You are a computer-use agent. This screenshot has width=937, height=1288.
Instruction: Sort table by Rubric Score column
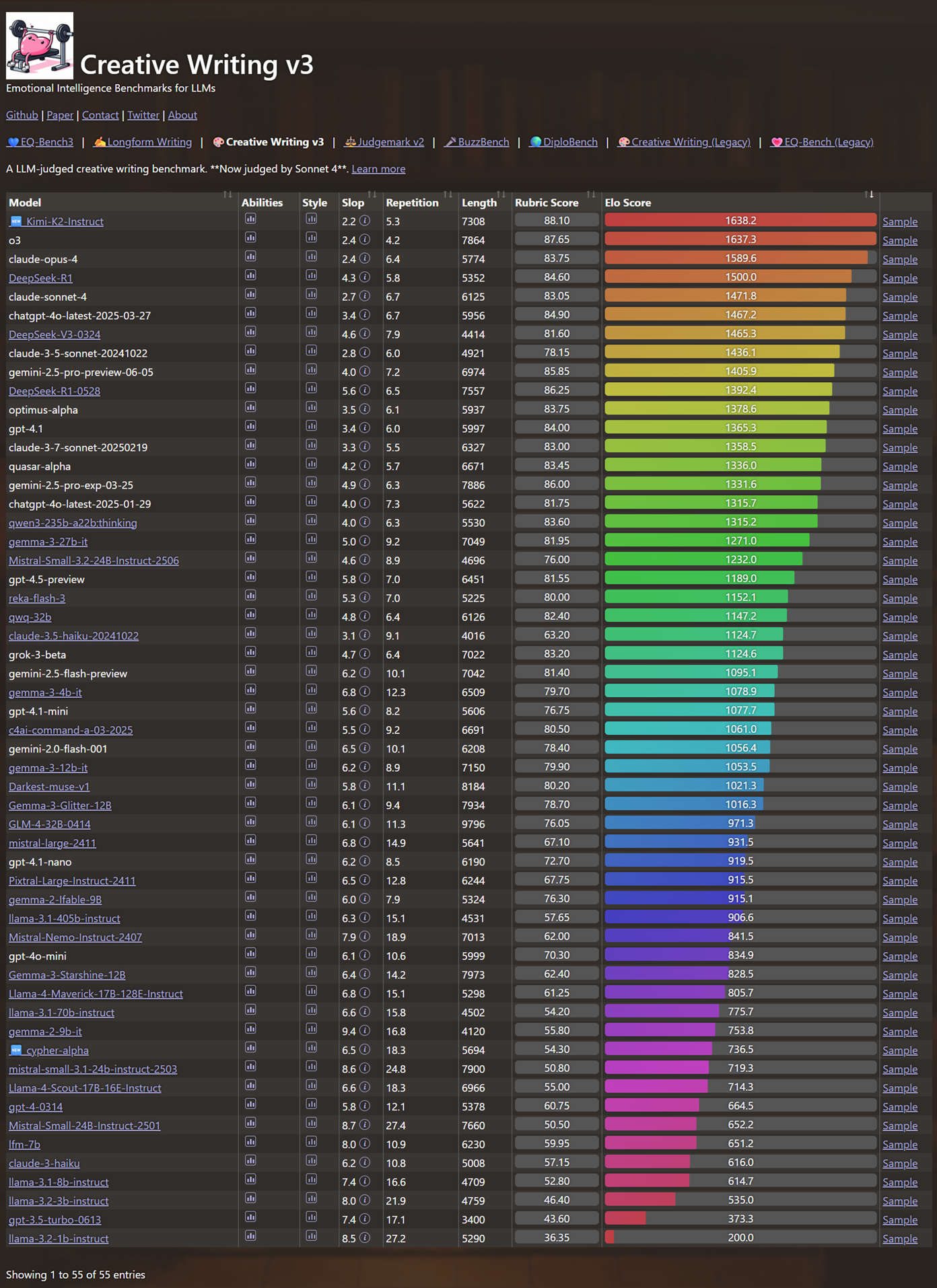pyautogui.click(x=556, y=202)
